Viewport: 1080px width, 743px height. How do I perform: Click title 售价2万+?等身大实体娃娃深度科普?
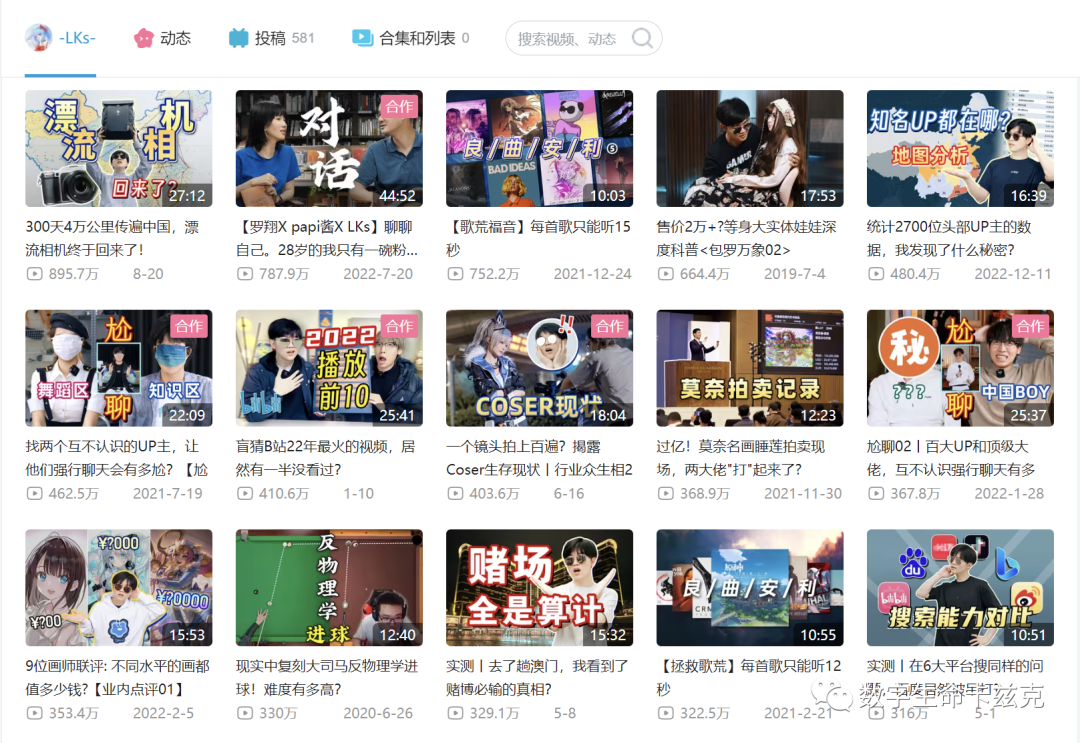[x=747, y=238]
